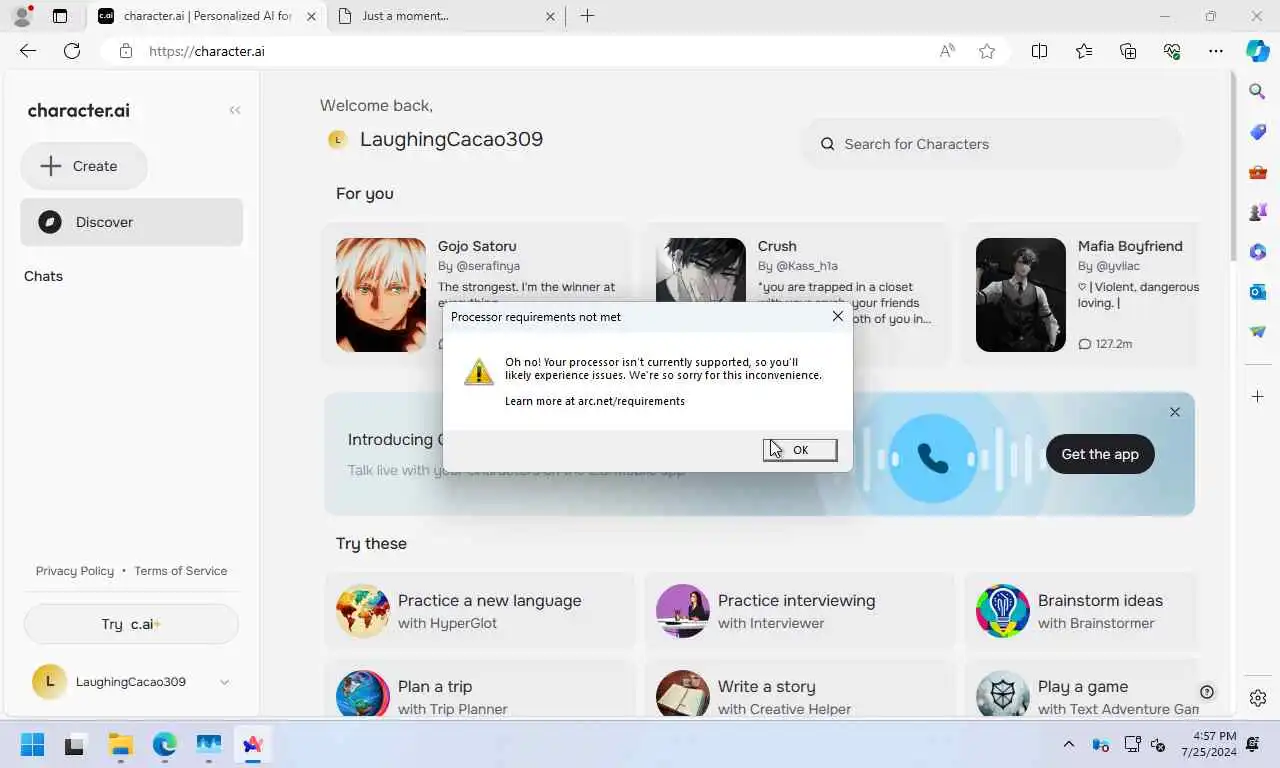Open the Edge sidebar search icon

[x=1258, y=92]
